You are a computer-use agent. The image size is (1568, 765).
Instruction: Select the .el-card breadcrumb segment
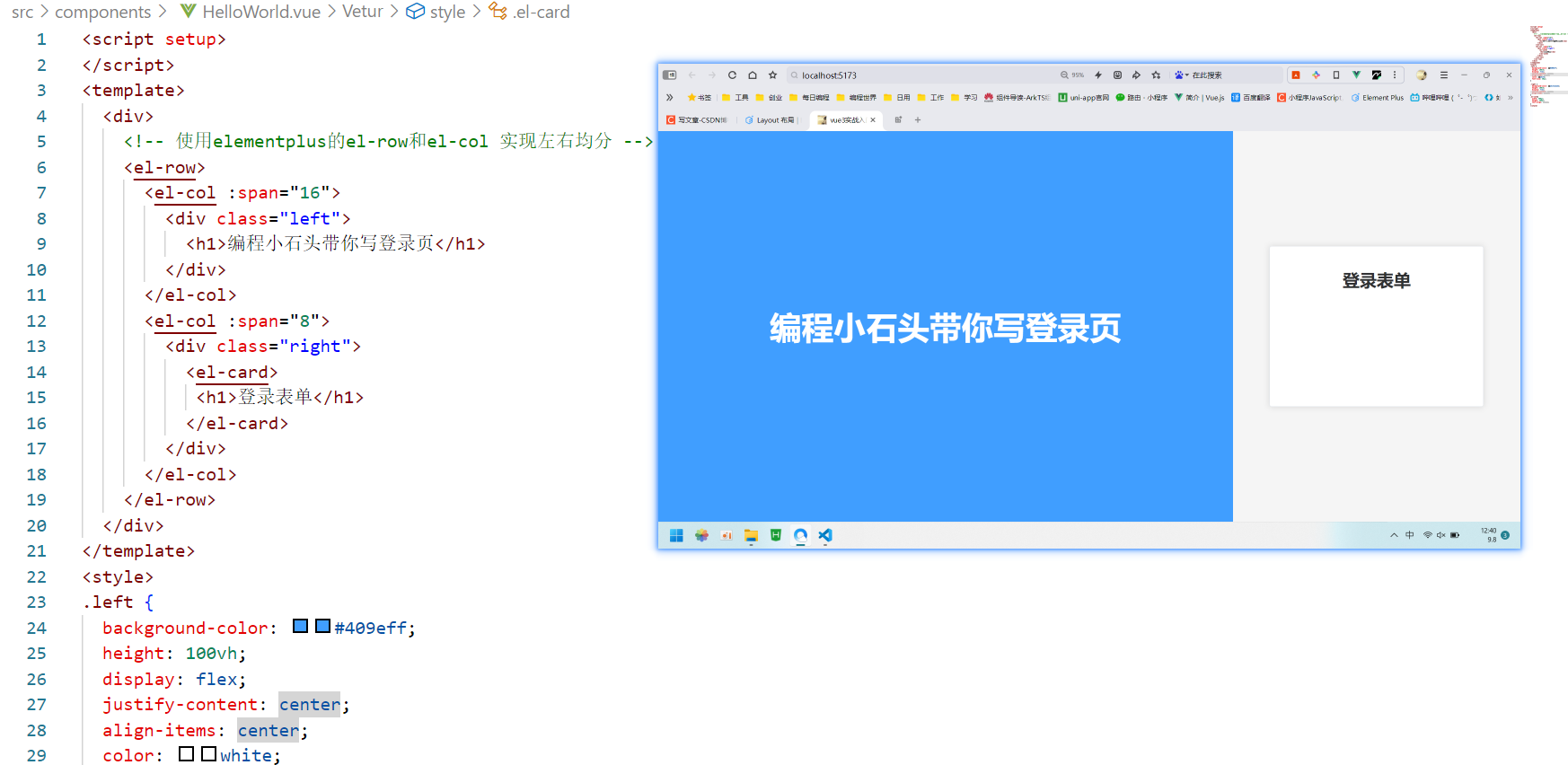tap(529, 12)
